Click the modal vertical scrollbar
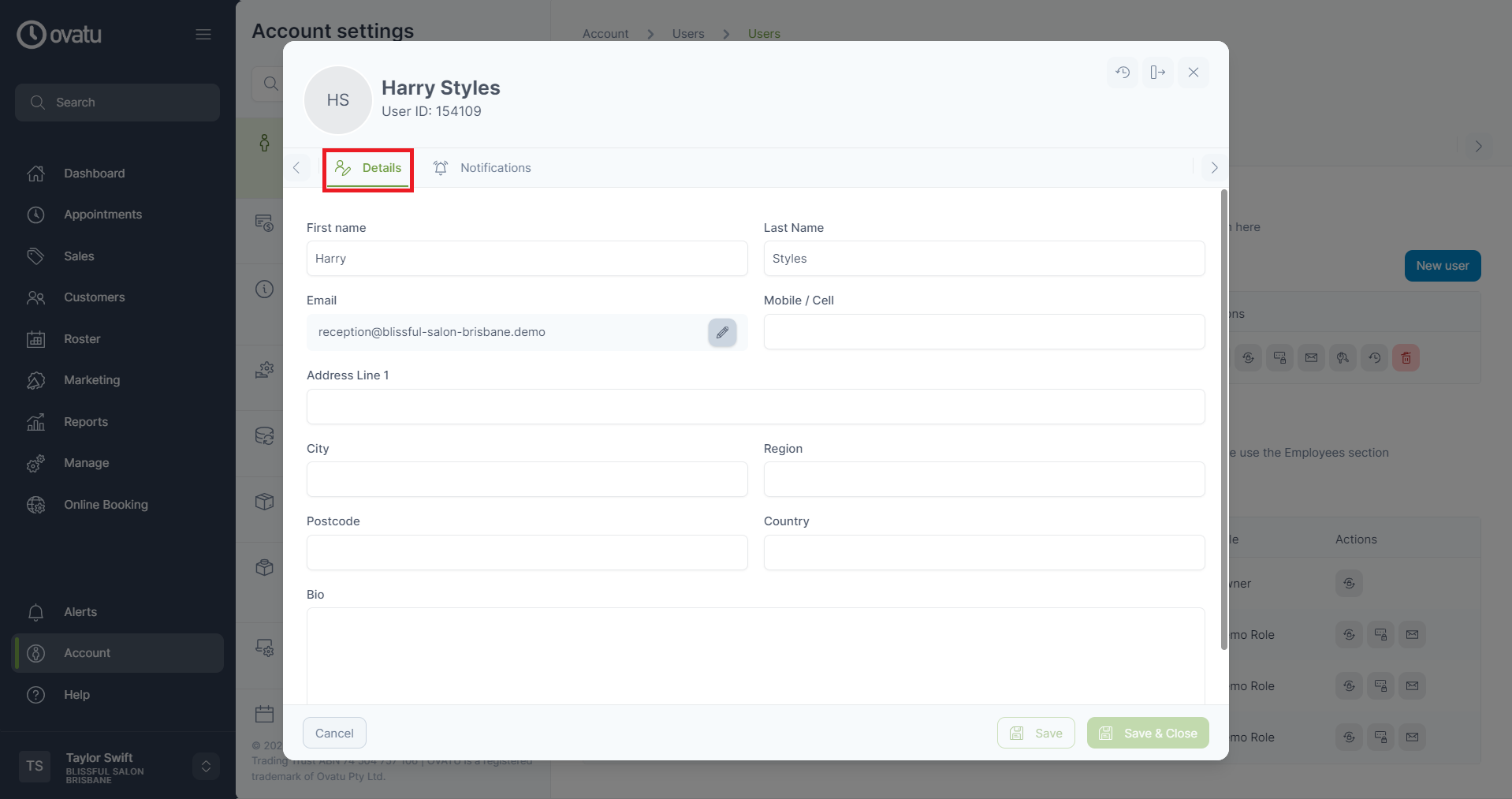The width and height of the screenshot is (1512, 799). pos(1223,418)
